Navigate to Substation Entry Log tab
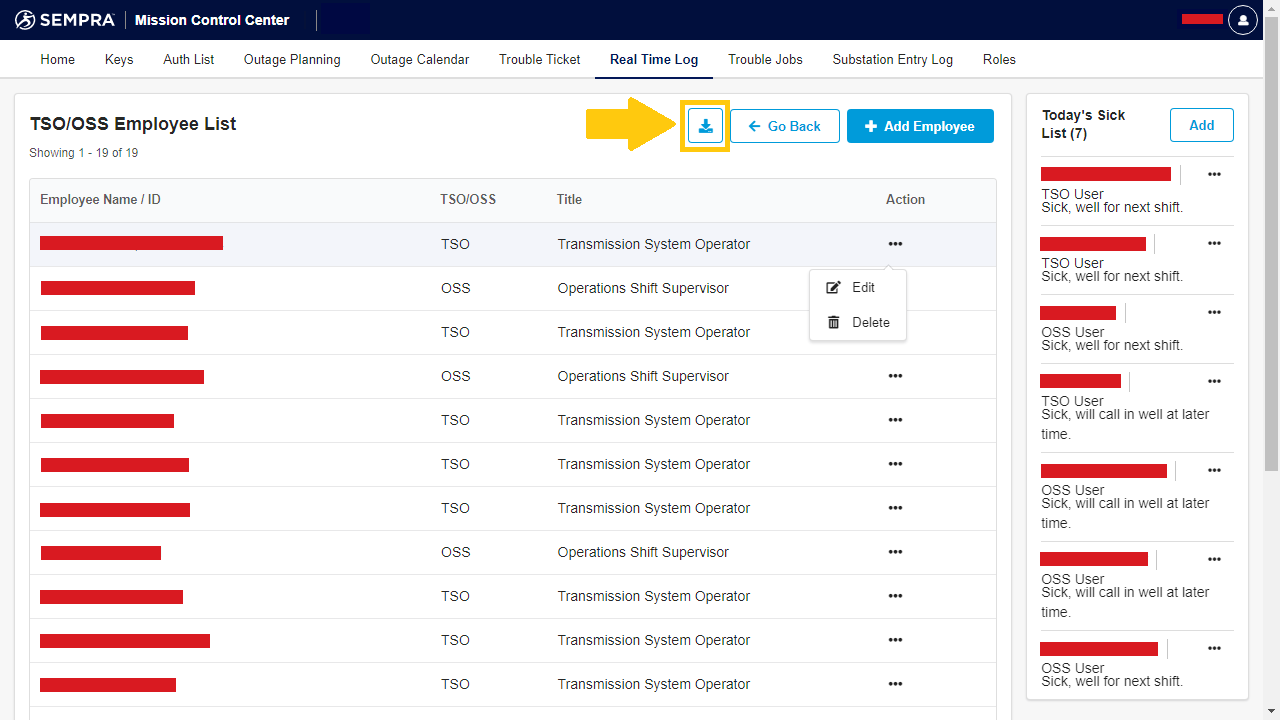The height and width of the screenshot is (720, 1280). 892,60
